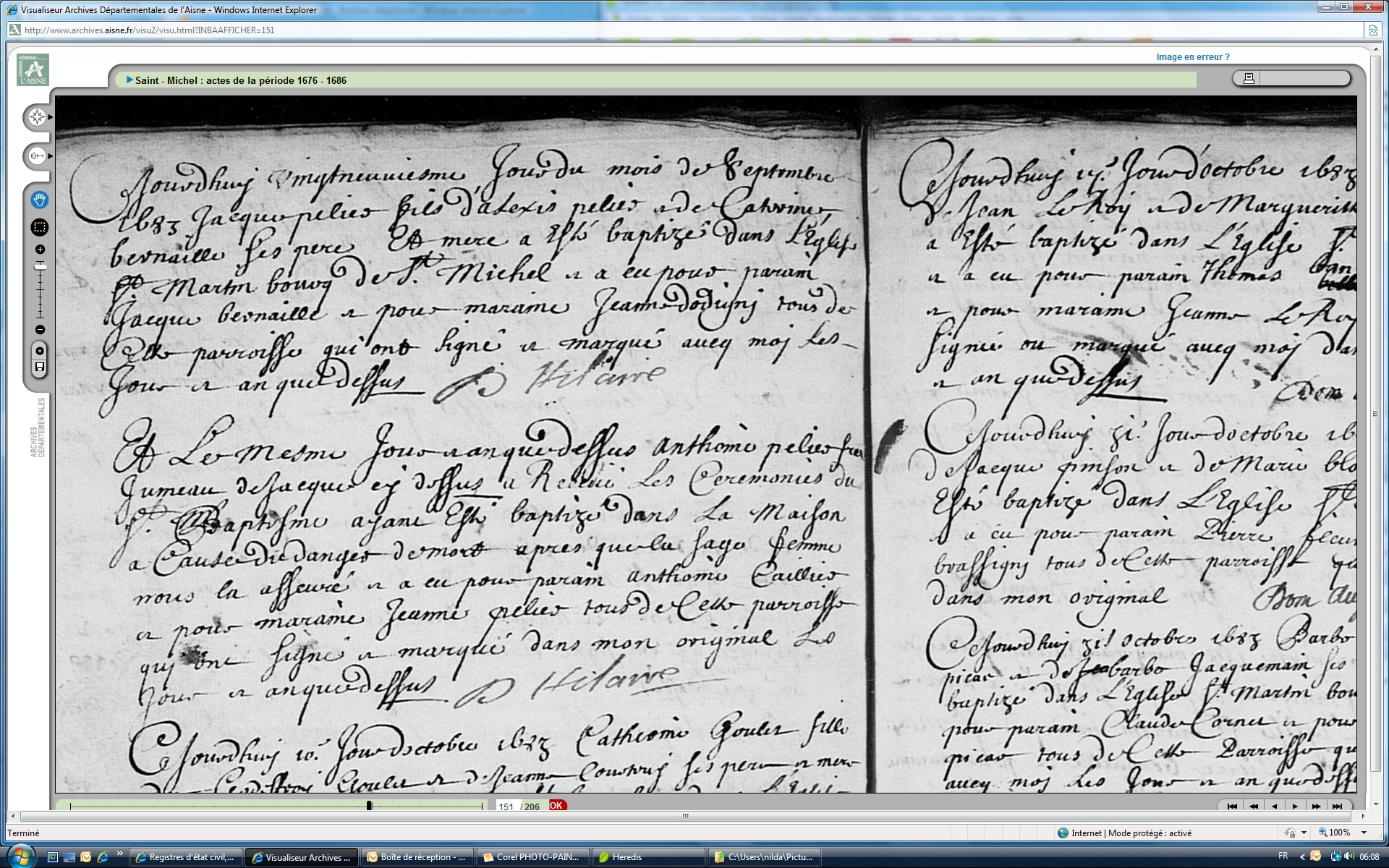The height and width of the screenshot is (868, 1389).
Task: Switch to Heredis in the taskbar
Action: coord(626,857)
